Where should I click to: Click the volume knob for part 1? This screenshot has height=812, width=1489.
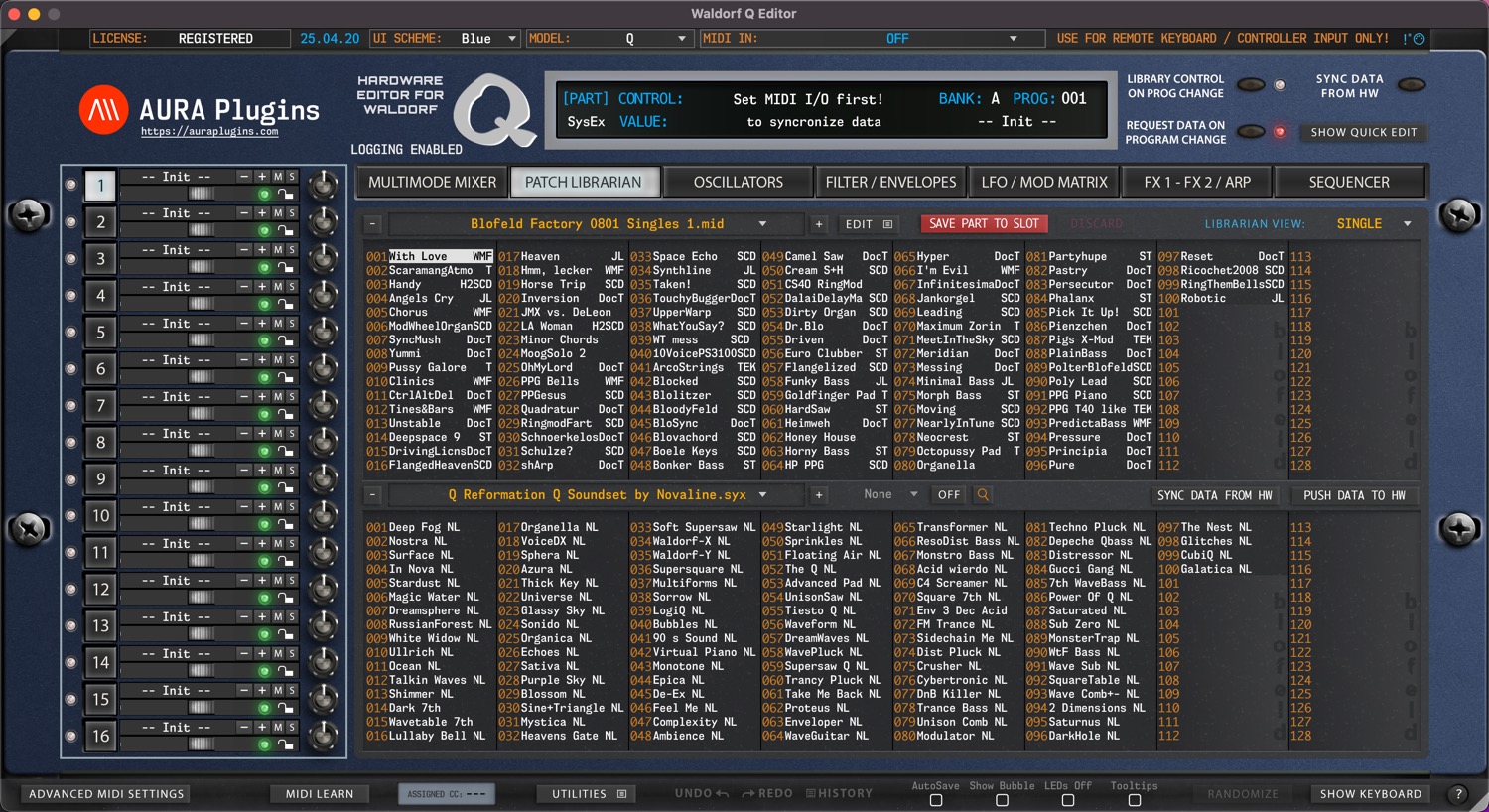[323, 185]
